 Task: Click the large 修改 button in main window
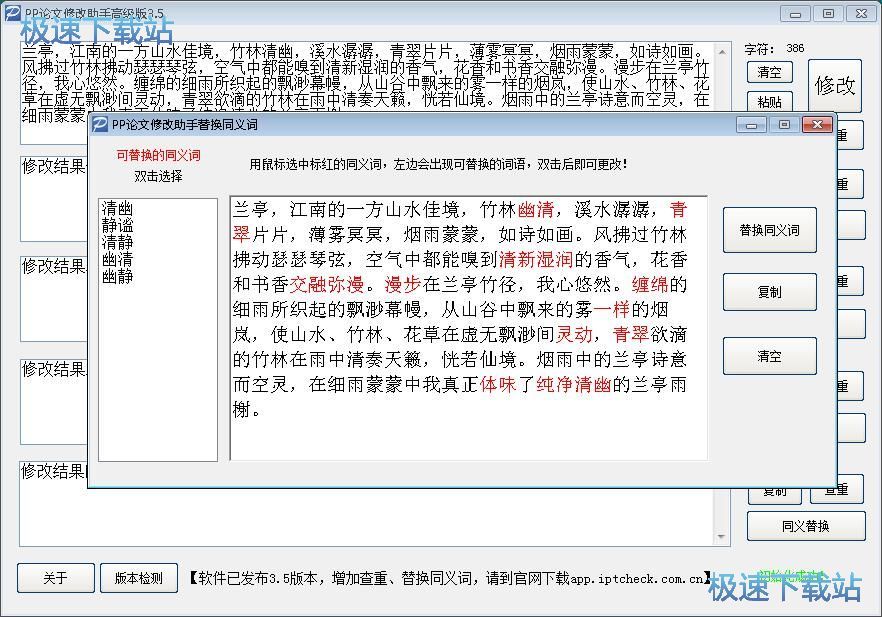pos(835,85)
